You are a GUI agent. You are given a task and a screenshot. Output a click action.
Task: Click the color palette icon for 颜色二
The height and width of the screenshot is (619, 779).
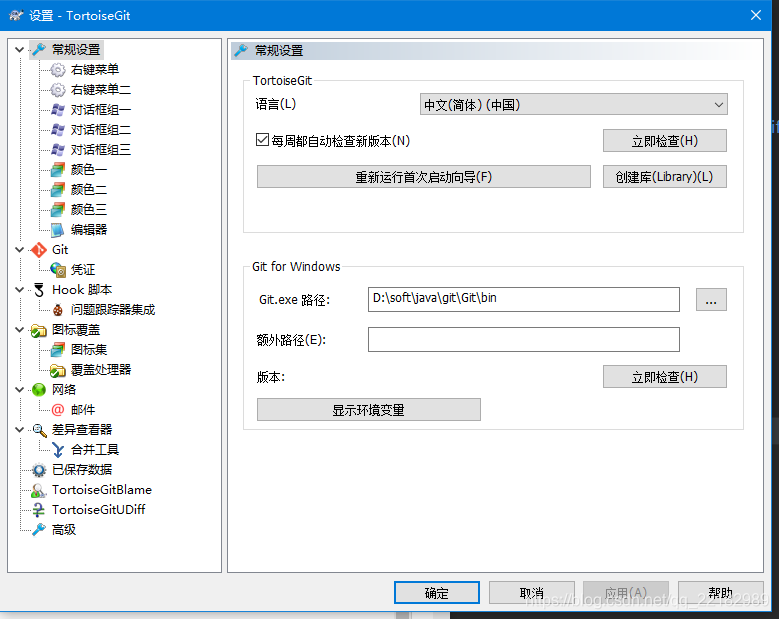pyautogui.click(x=58, y=190)
